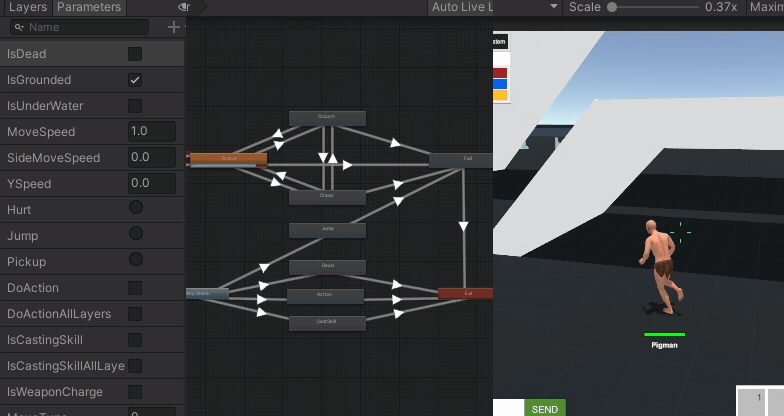Select the orange Stand default state node

click(x=228, y=160)
